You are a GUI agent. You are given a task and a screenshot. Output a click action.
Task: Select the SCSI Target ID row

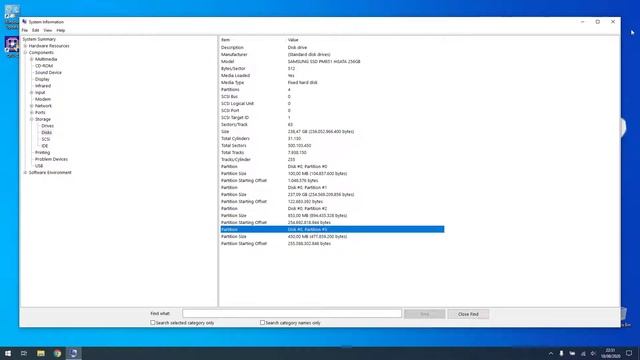coord(332,117)
